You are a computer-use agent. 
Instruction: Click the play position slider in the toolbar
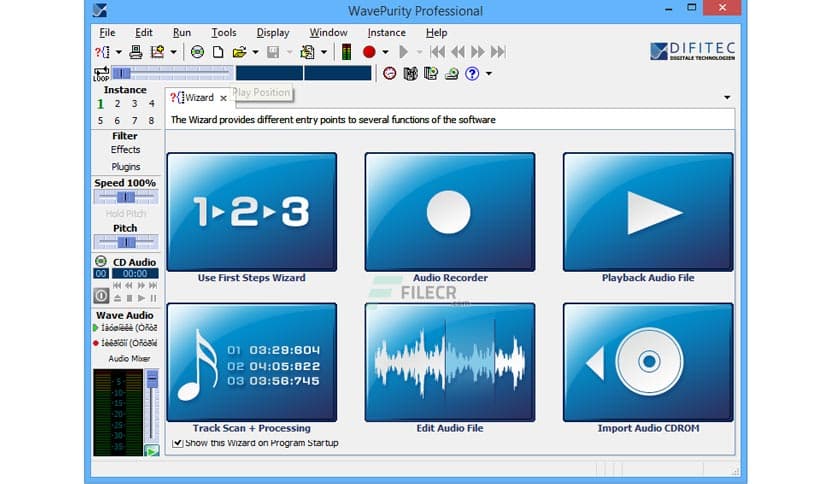tap(172, 73)
